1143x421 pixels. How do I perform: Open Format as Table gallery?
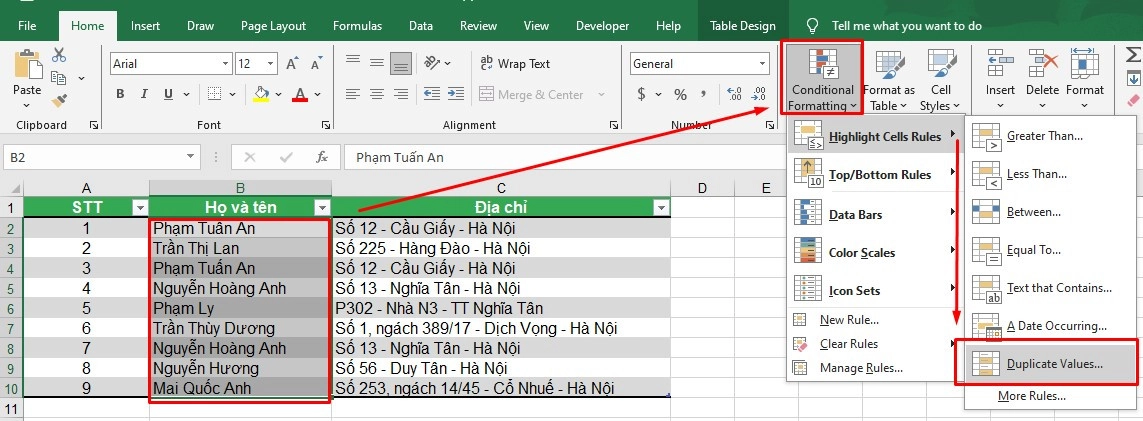pyautogui.click(x=889, y=80)
